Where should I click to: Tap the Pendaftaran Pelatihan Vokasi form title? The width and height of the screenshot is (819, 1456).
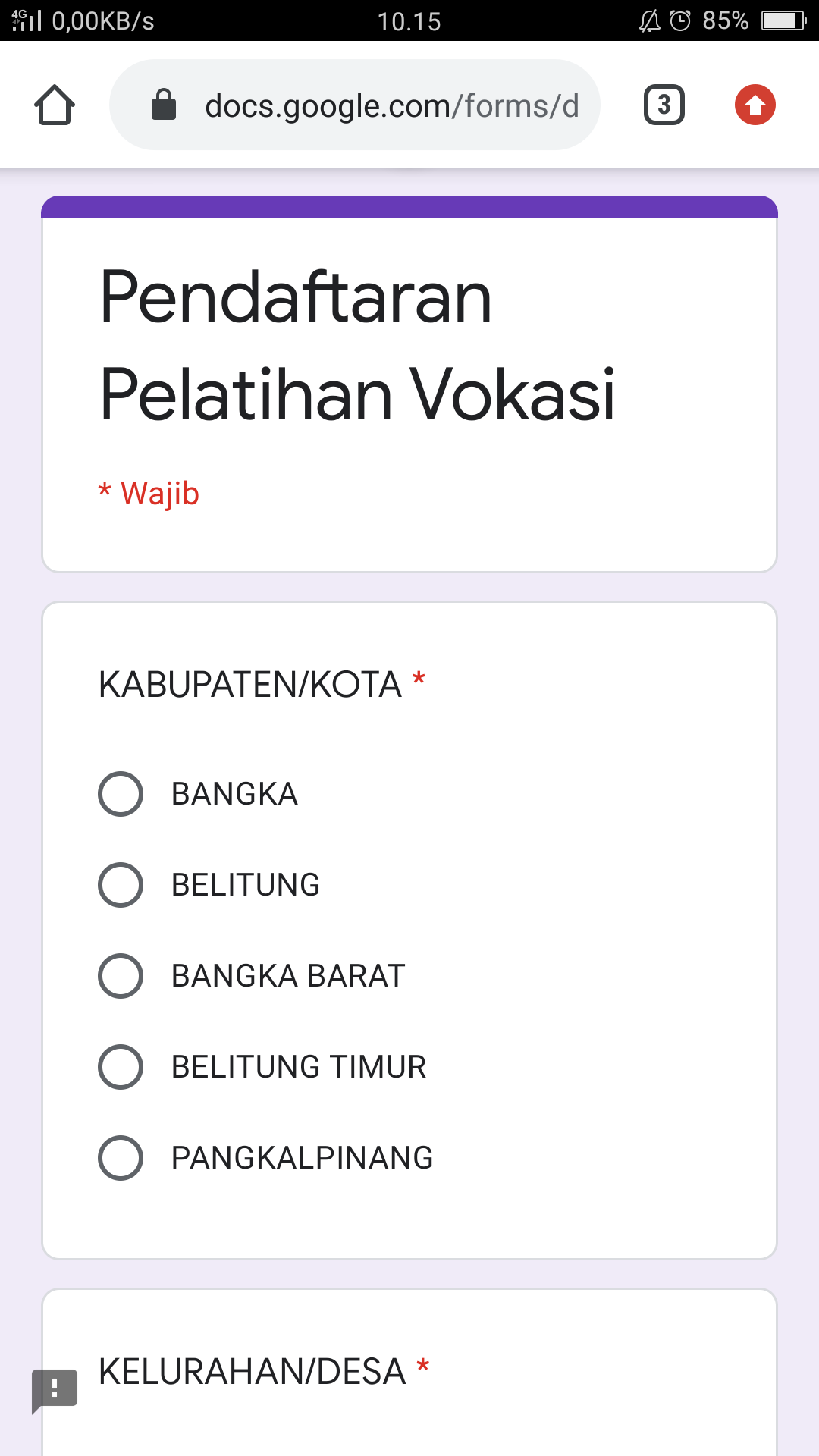coord(356,345)
